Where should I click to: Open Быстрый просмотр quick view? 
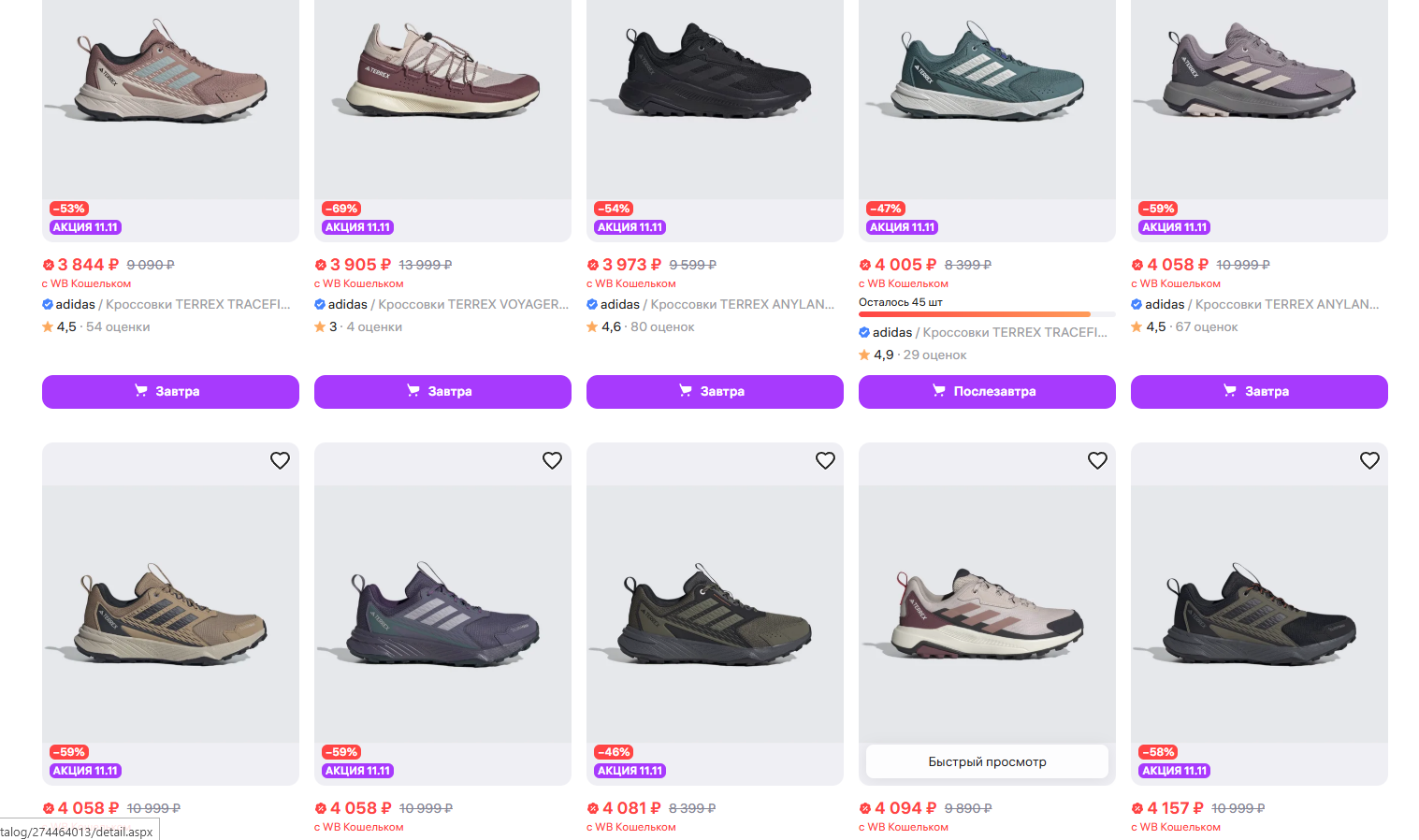[987, 761]
